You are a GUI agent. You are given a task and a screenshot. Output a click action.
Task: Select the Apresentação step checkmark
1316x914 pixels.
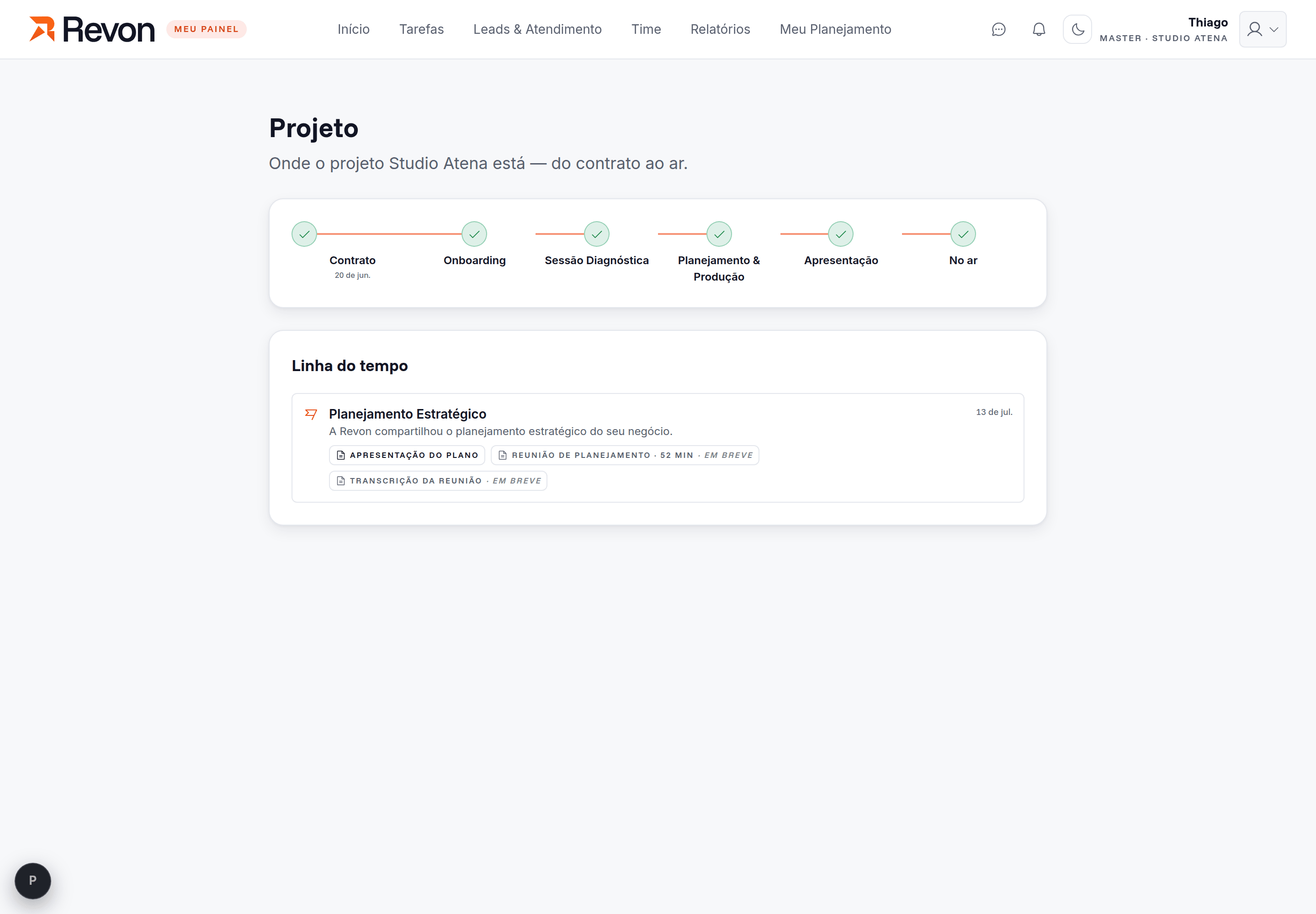point(841,234)
